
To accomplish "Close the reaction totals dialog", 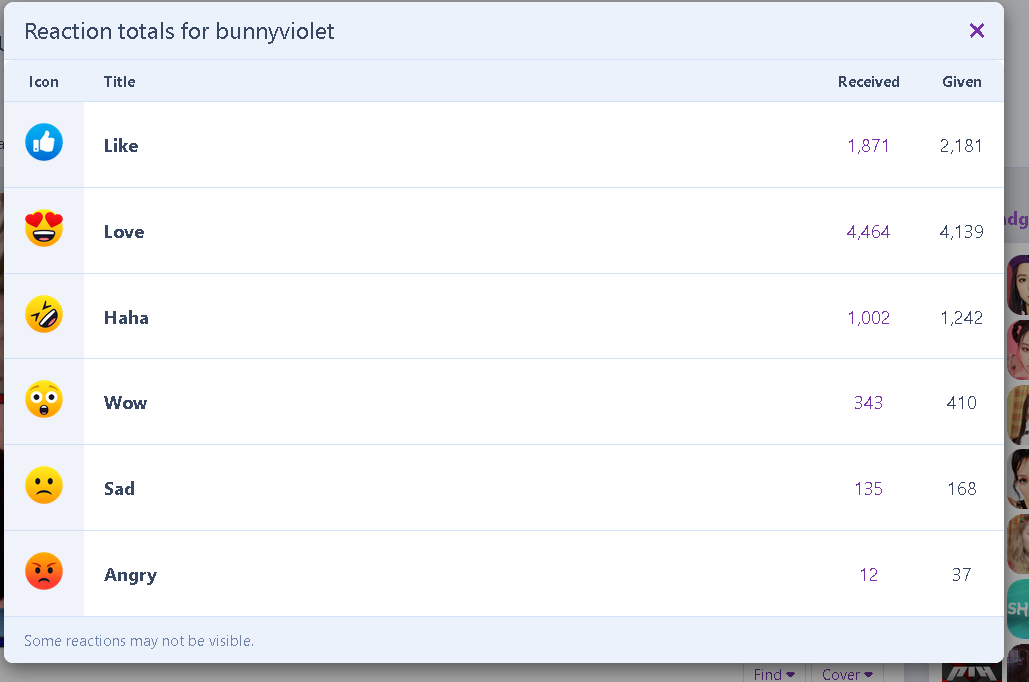I will (x=976, y=30).
